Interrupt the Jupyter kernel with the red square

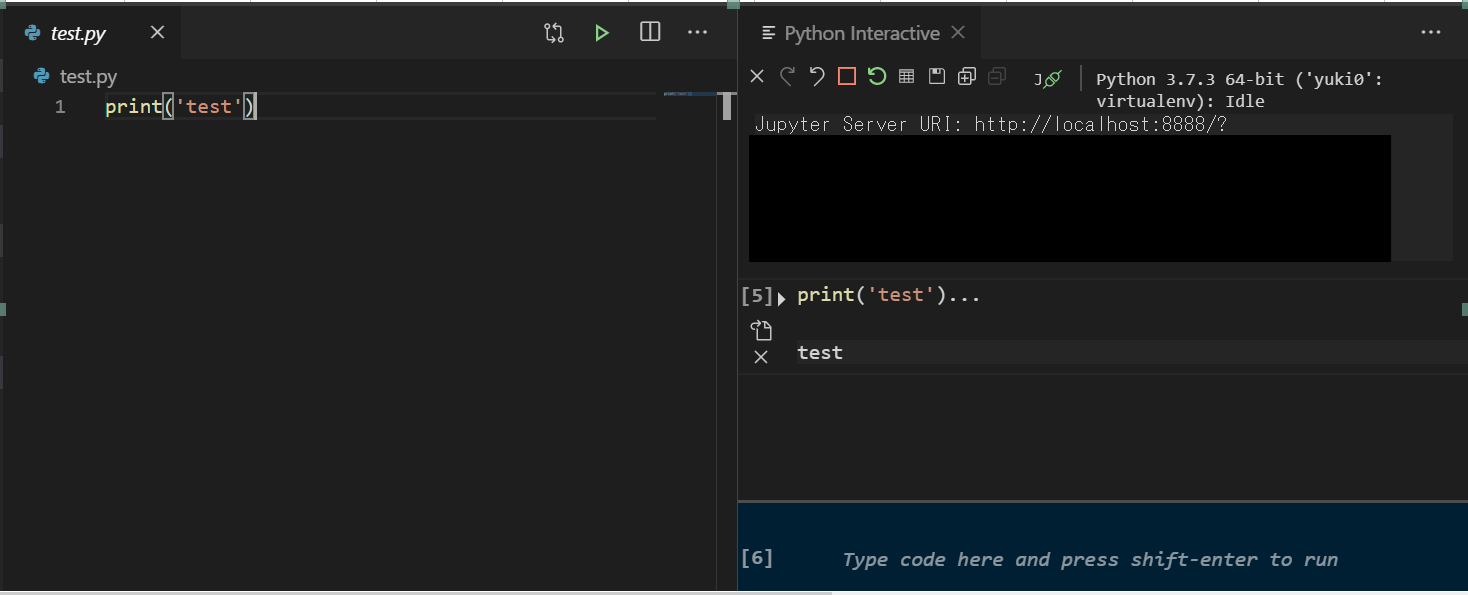point(845,75)
